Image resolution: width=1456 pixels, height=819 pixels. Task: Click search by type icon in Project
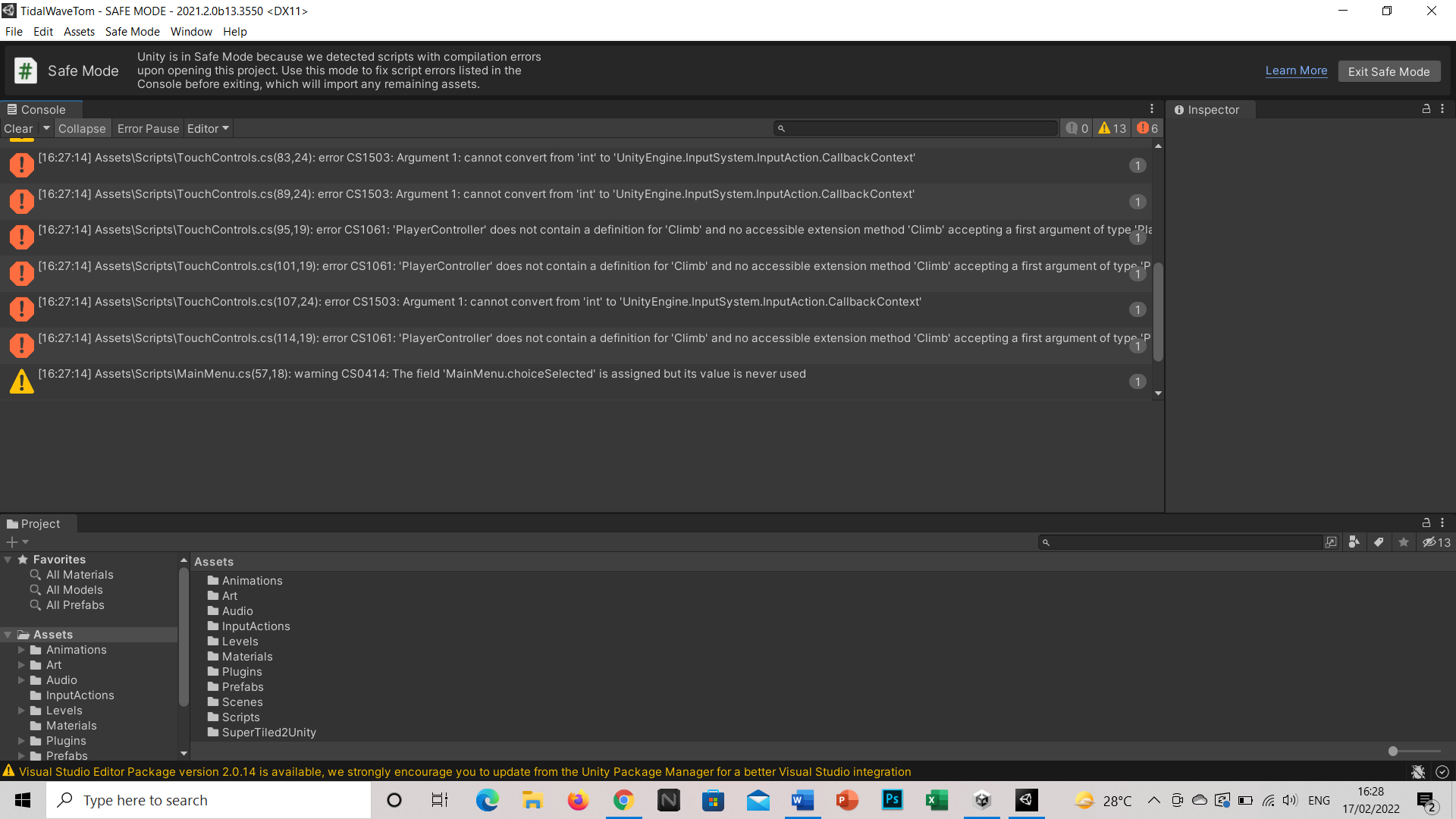tap(1354, 542)
